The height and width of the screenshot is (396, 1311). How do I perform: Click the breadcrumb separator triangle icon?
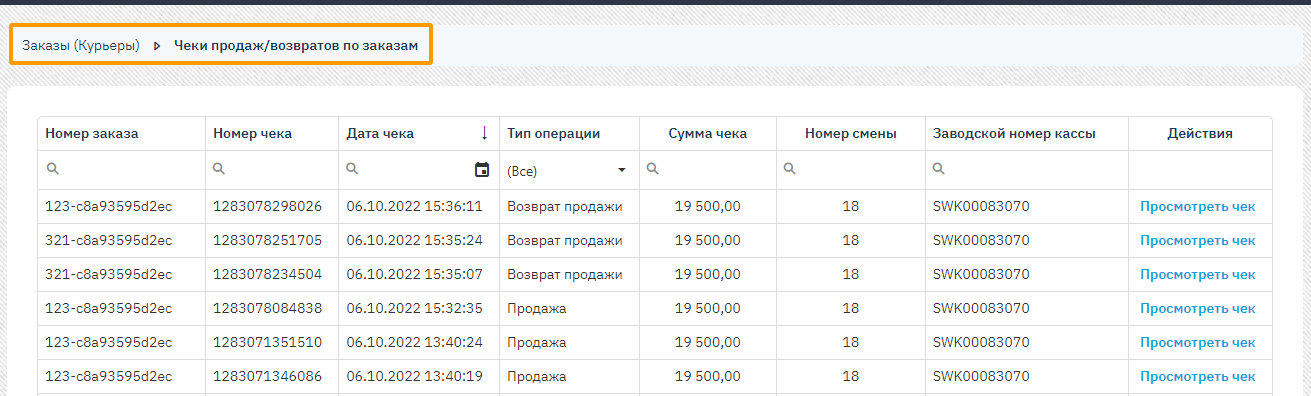[157, 45]
